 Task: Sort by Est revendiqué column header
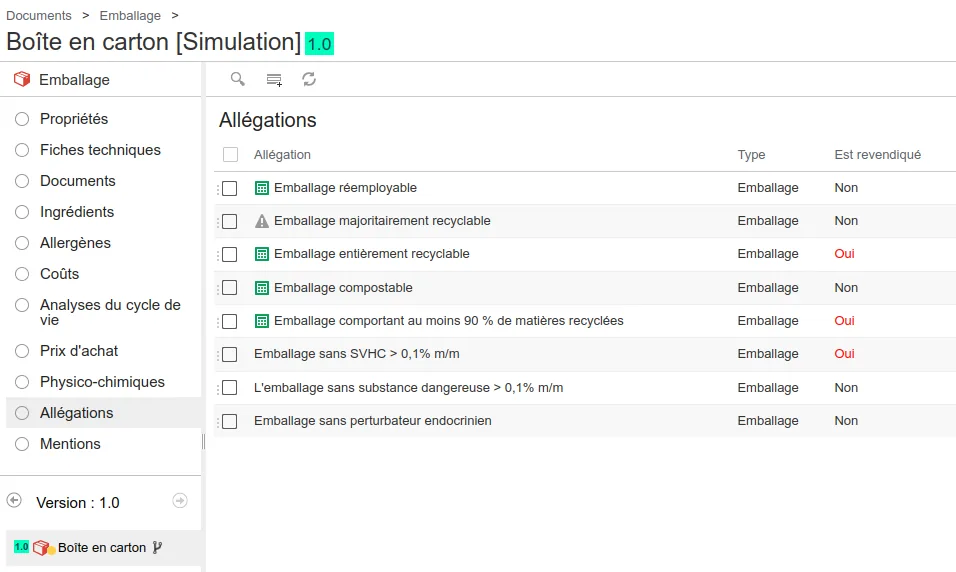pos(877,155)
